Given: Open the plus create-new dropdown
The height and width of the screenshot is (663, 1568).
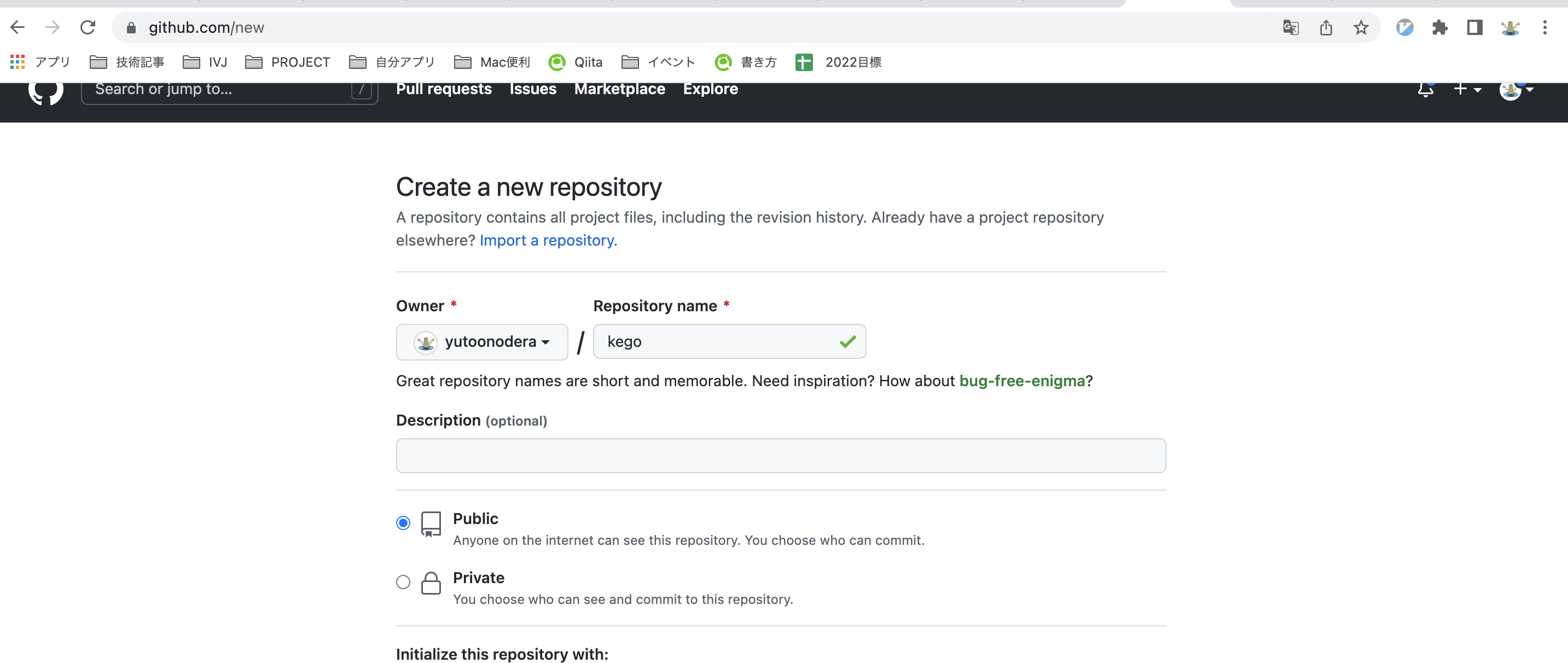Looking at the screenshot, I should click(x=1466, y=90).
